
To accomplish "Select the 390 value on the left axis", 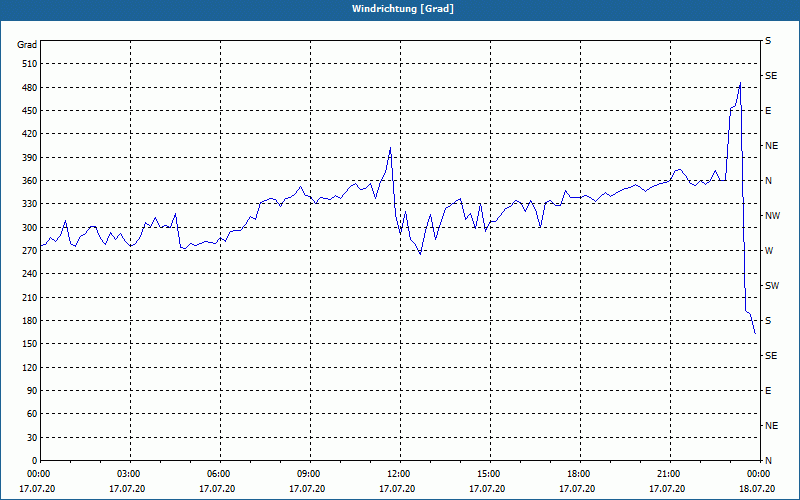I will 30,158.
